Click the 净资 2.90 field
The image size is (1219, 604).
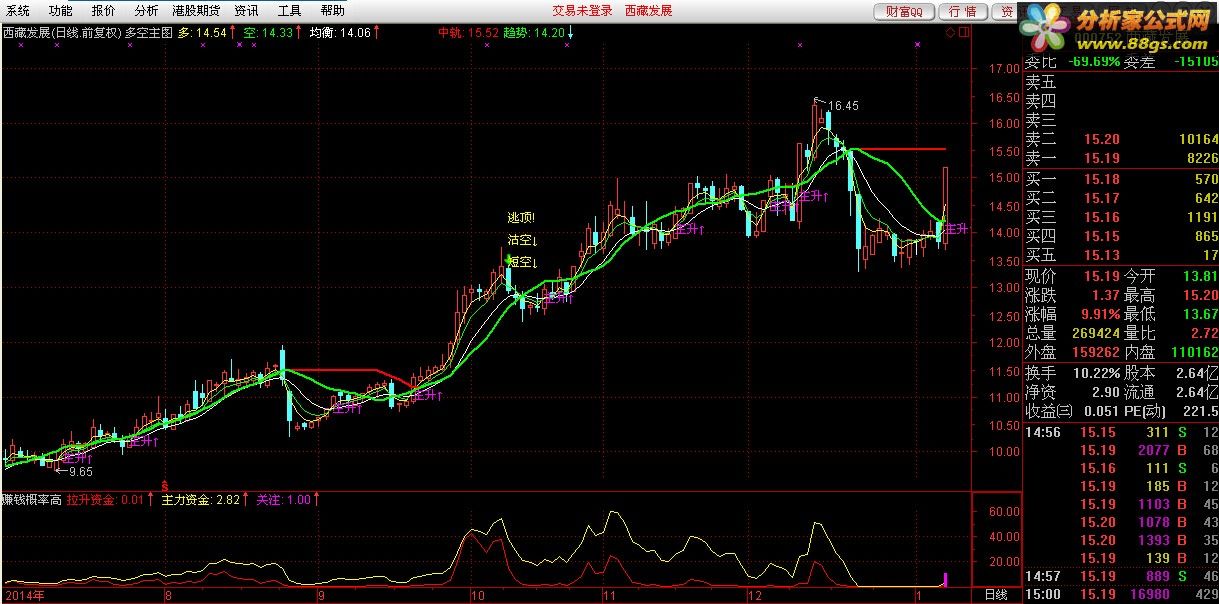[1071, 391]
